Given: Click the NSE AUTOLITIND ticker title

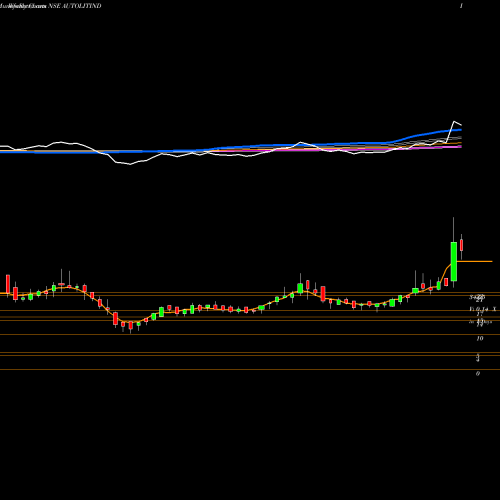Looking at the screenshot, I should [x=75, y=6].
